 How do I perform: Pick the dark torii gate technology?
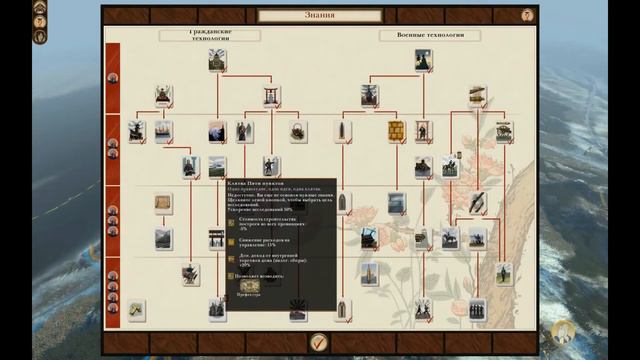pyautogui.click(x=217, y=239)
